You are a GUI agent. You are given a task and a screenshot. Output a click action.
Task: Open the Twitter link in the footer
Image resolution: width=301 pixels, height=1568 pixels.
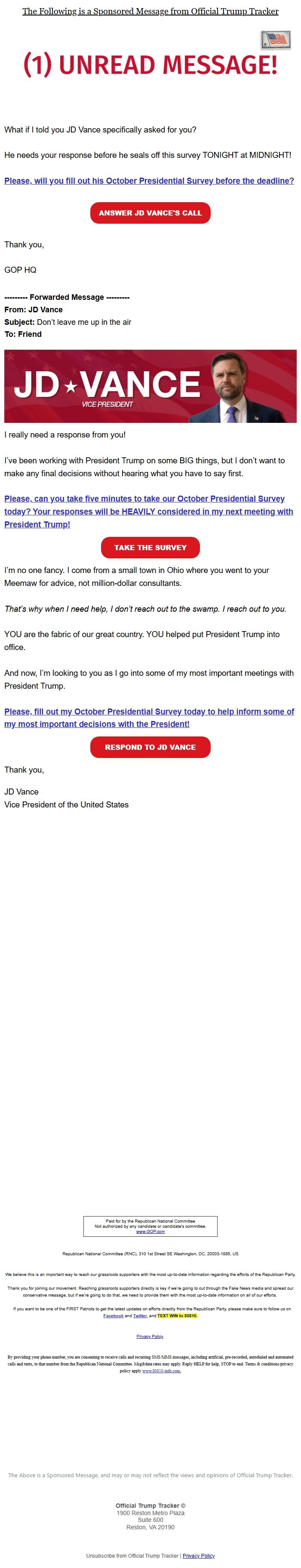(x=140, y=1315)
